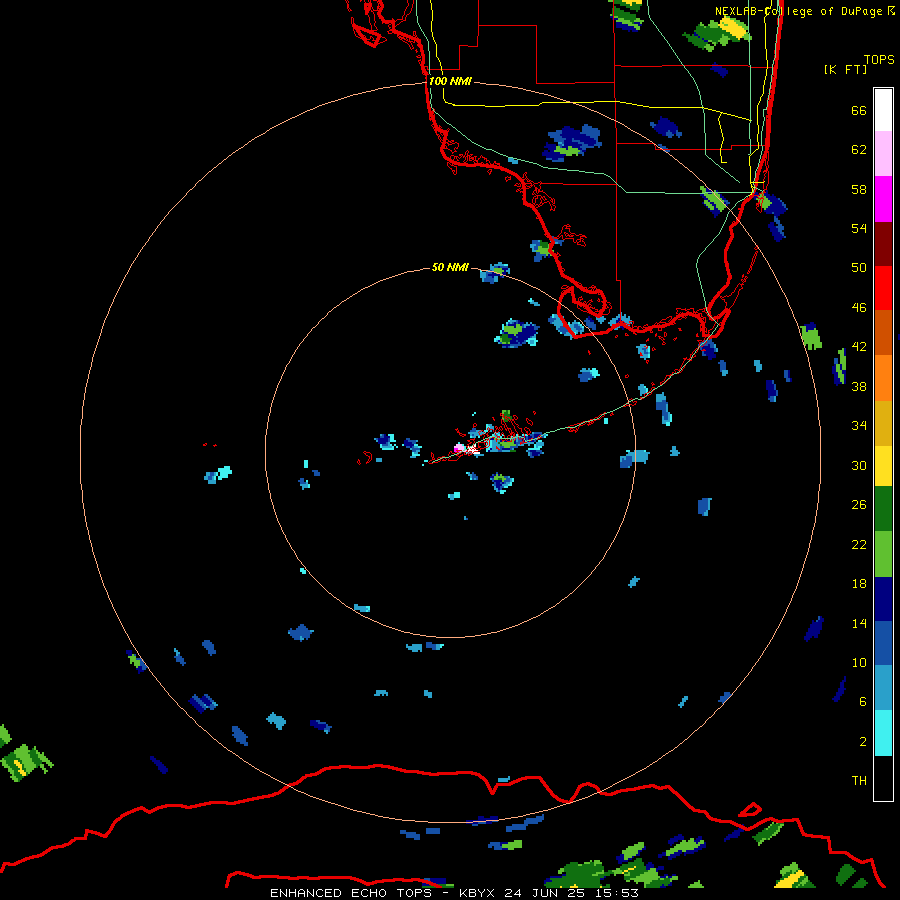Click the legend value 26
This screenshot has width=900, height=900.
[x=859, y=505]
